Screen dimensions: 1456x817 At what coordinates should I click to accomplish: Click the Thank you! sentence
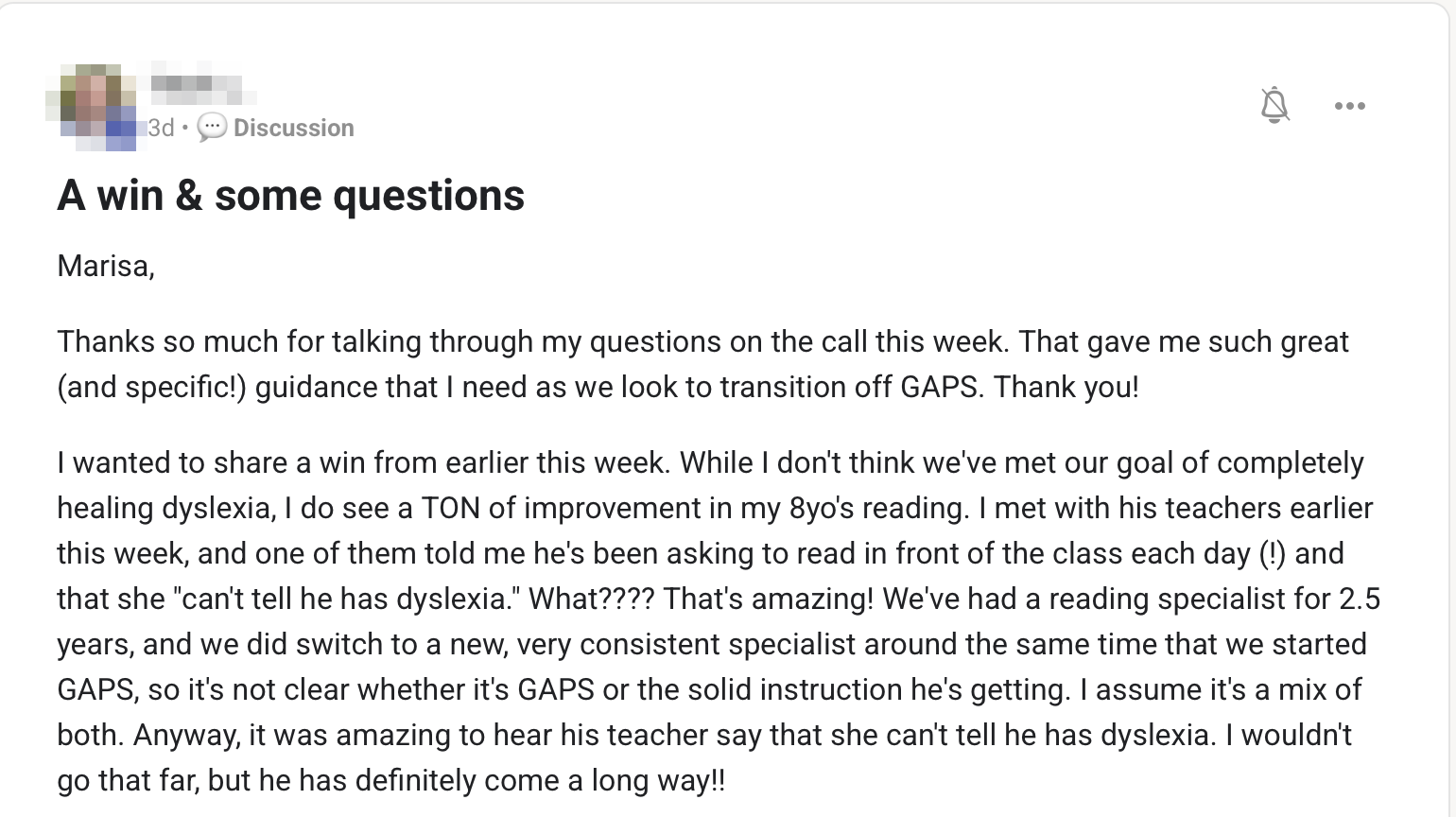(x=1066, y=387)
